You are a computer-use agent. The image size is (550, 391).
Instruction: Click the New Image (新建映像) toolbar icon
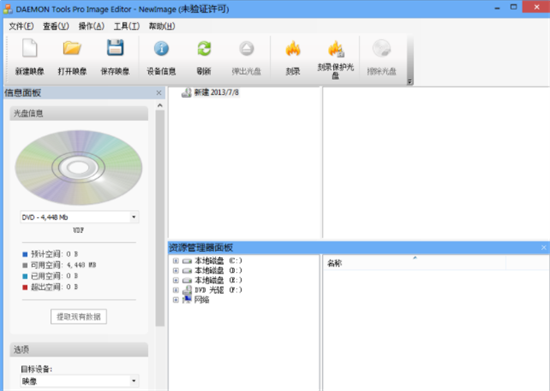[x=30, y=48]
